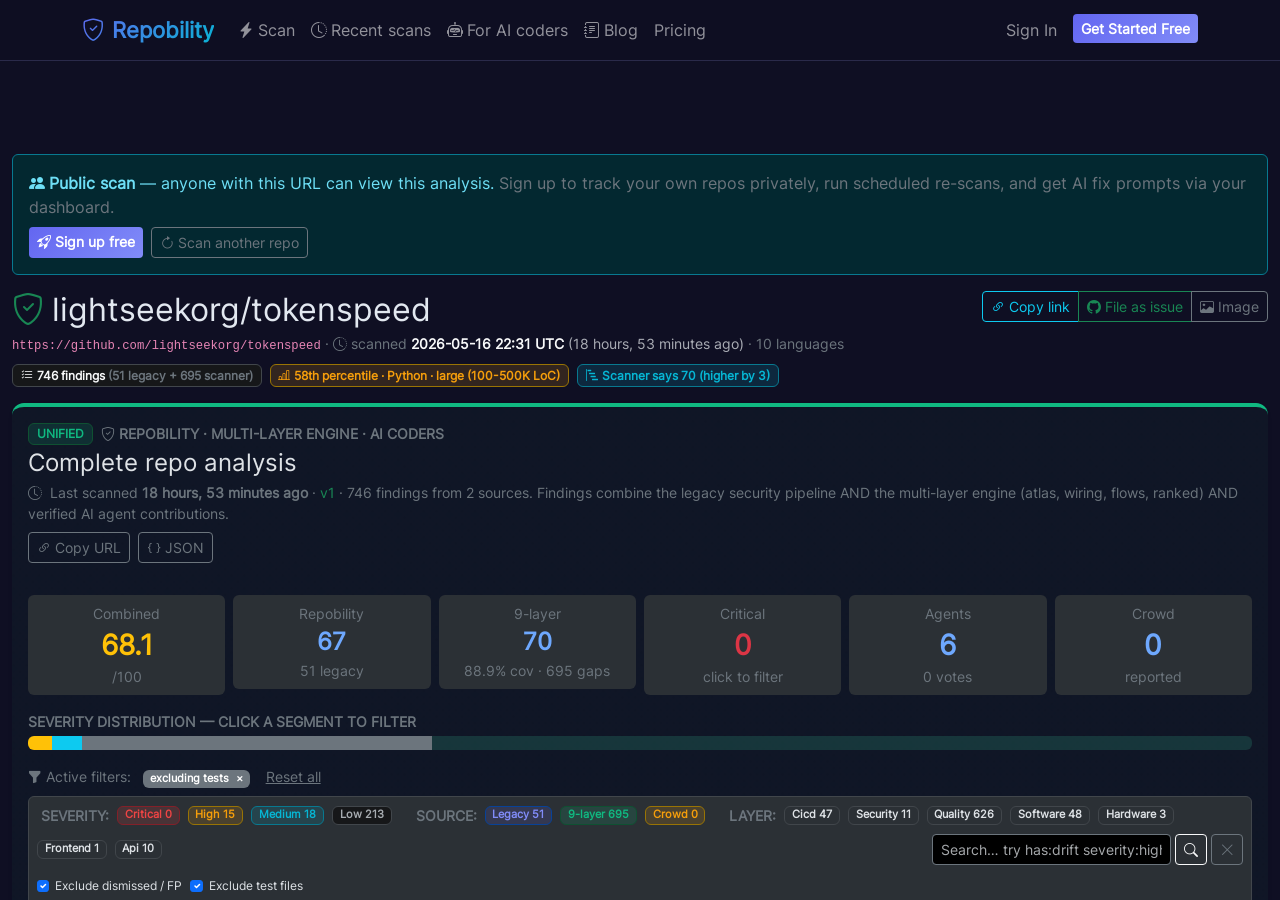Image resolution: width=1280 pixels, height=900 pixels.
Task: Copy link to this scan
Action: click(1030, 307)
